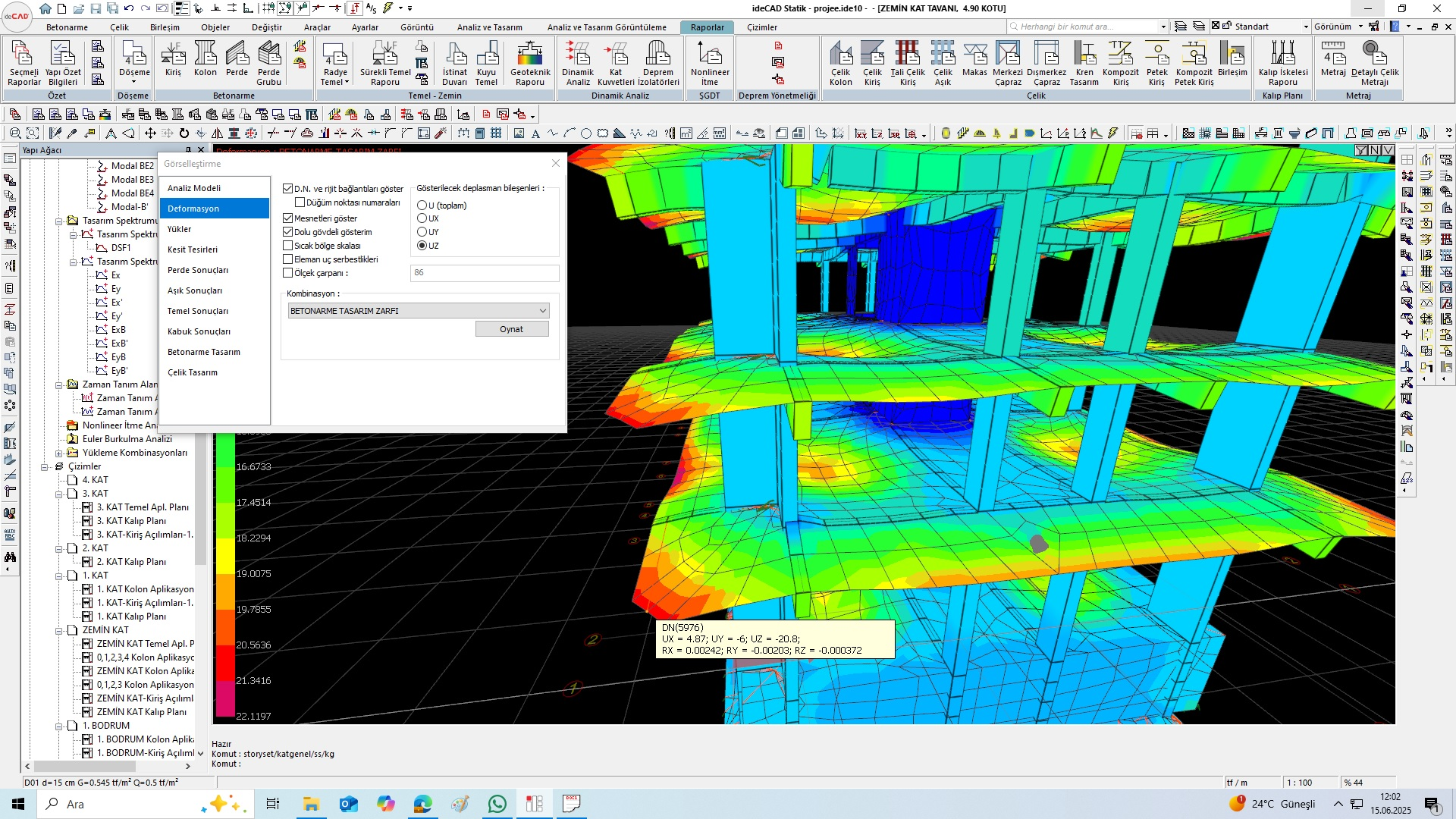Open Petek Kiriş report

[x=1156, y=63]
